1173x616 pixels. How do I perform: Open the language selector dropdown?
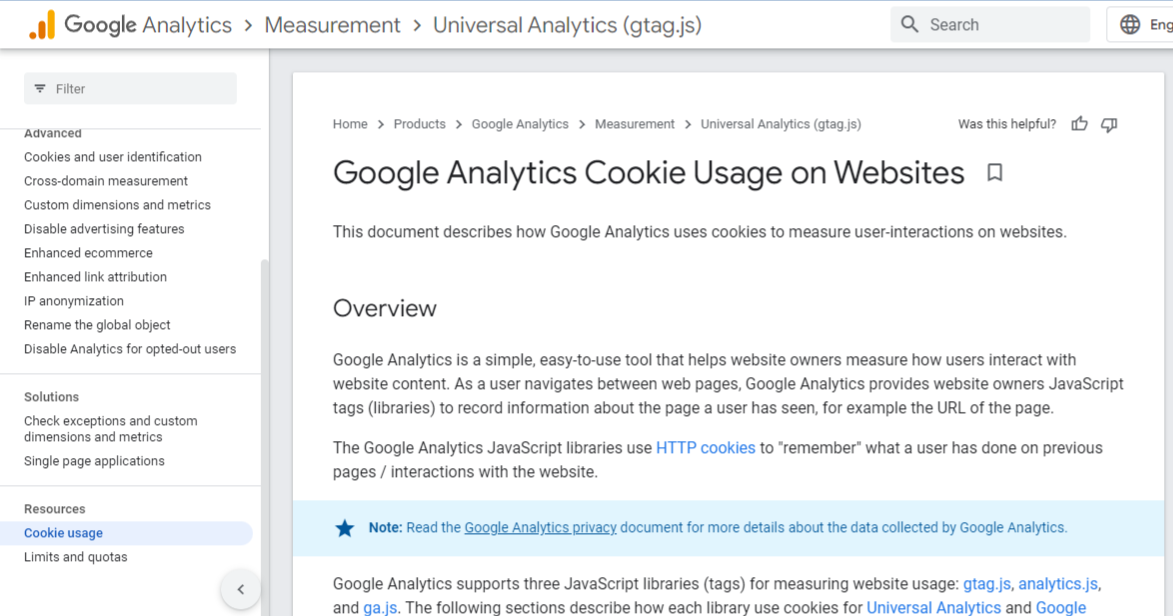(1150, 25)
